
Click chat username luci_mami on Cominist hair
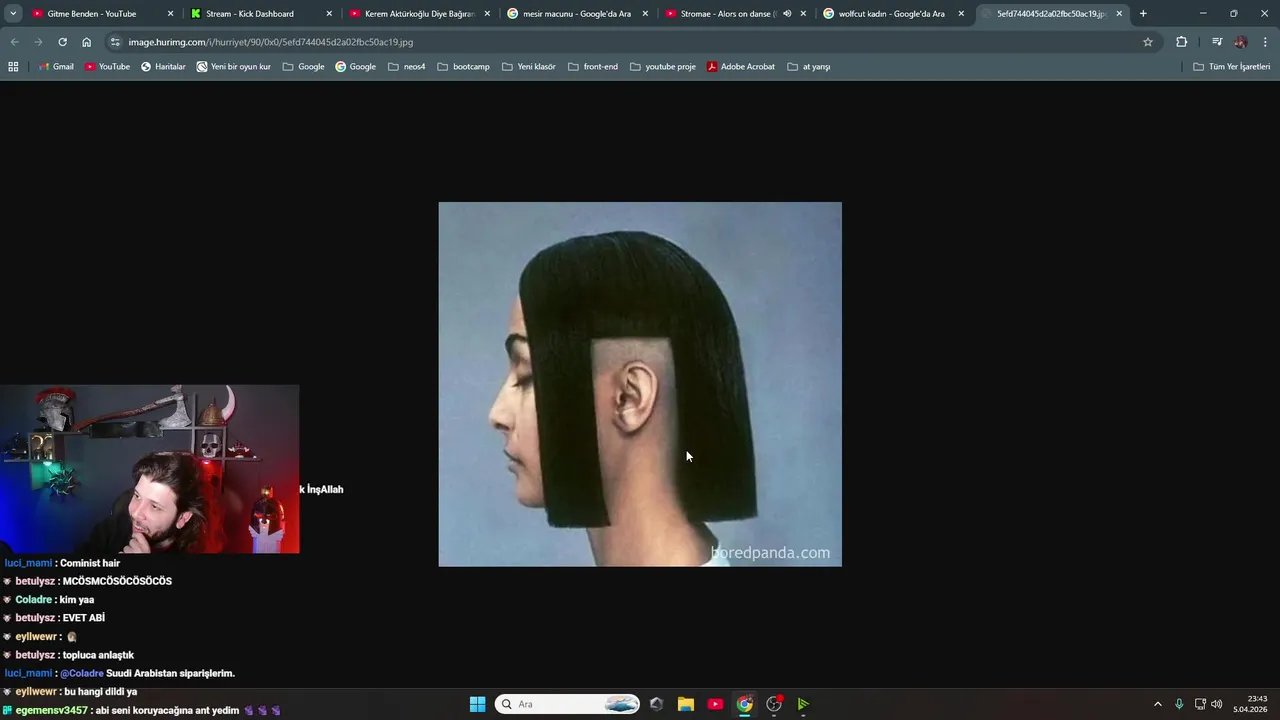click(28, 563)
